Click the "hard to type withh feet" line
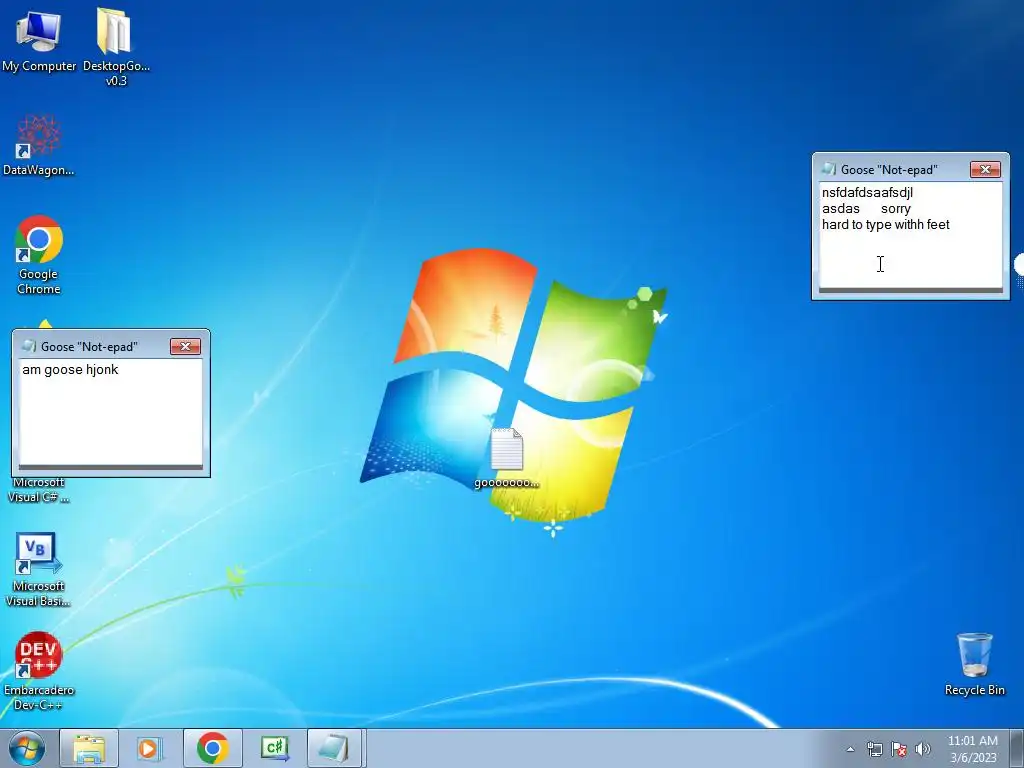The image size is (1024, 768). (886, 225)
